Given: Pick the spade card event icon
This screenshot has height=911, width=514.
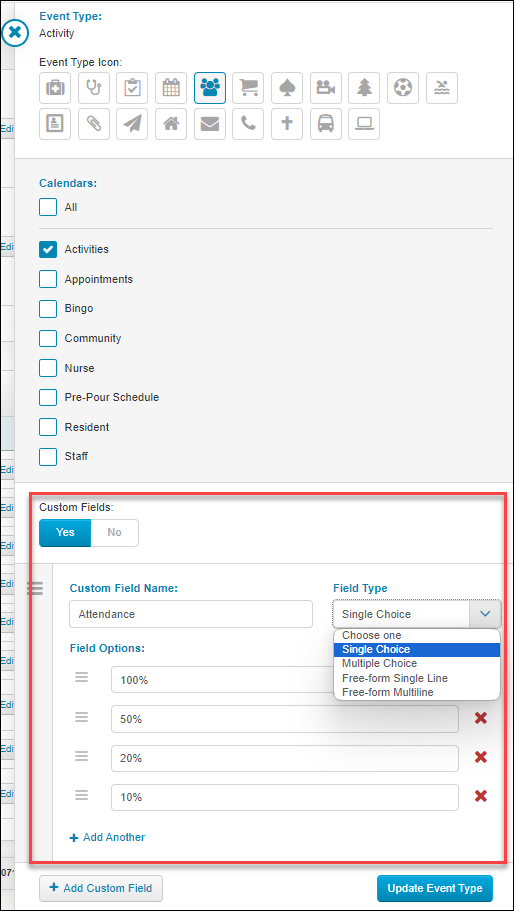Looking at the screenshot, I should point(287,88).
